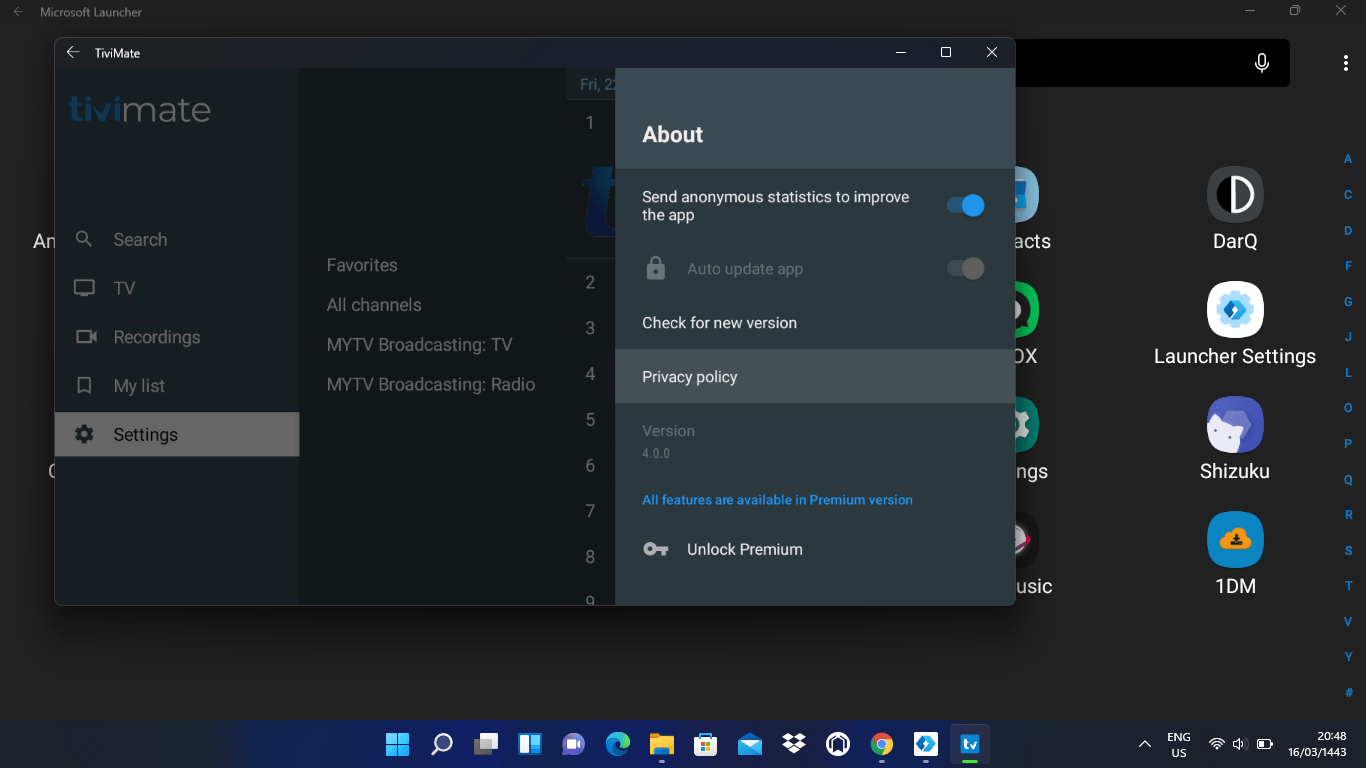Jump to letter Q in the launcher index
The height and width of the screenshot is (768, 1366).
(1348, 479)
